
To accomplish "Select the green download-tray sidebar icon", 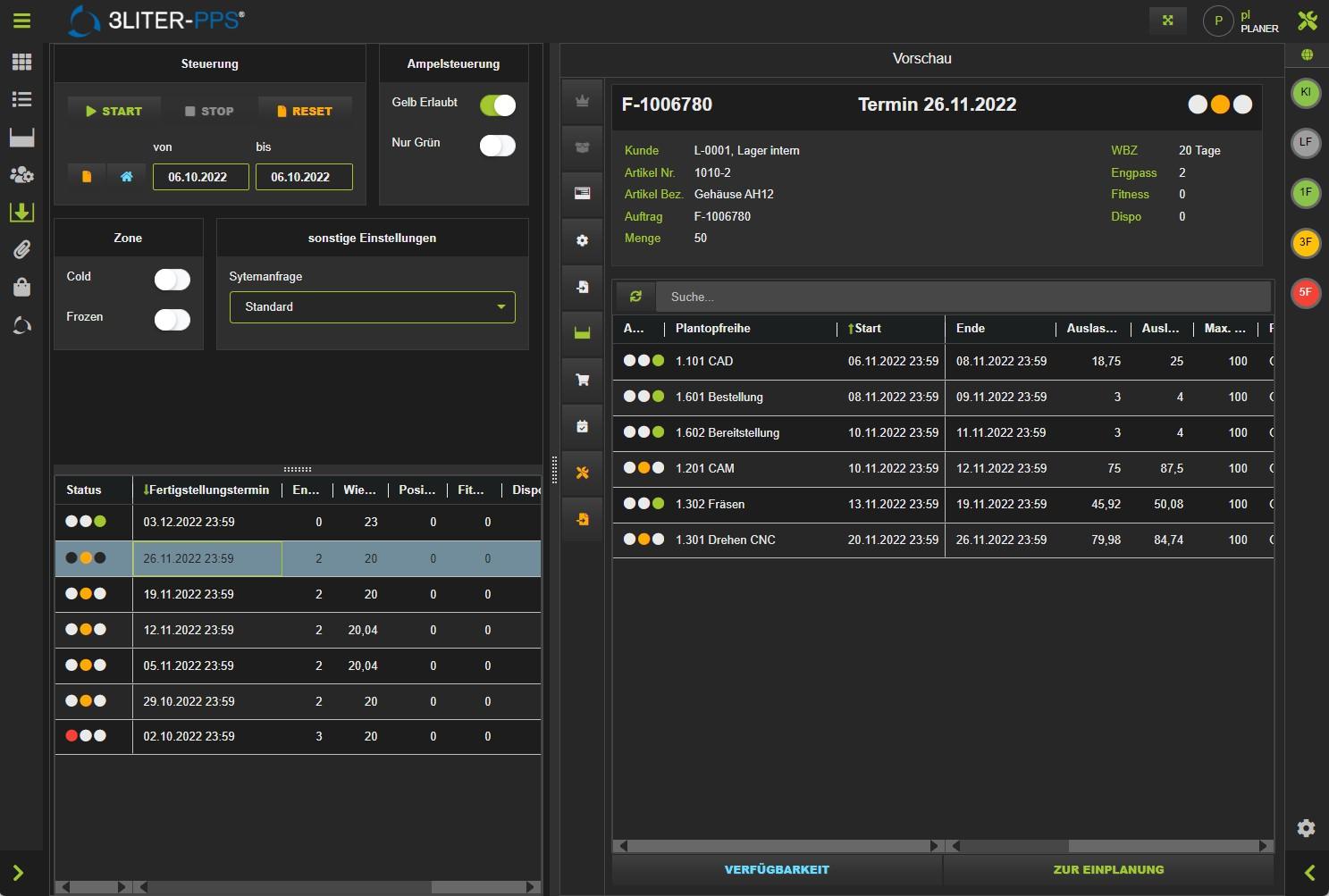I will (x=21, y=212).
